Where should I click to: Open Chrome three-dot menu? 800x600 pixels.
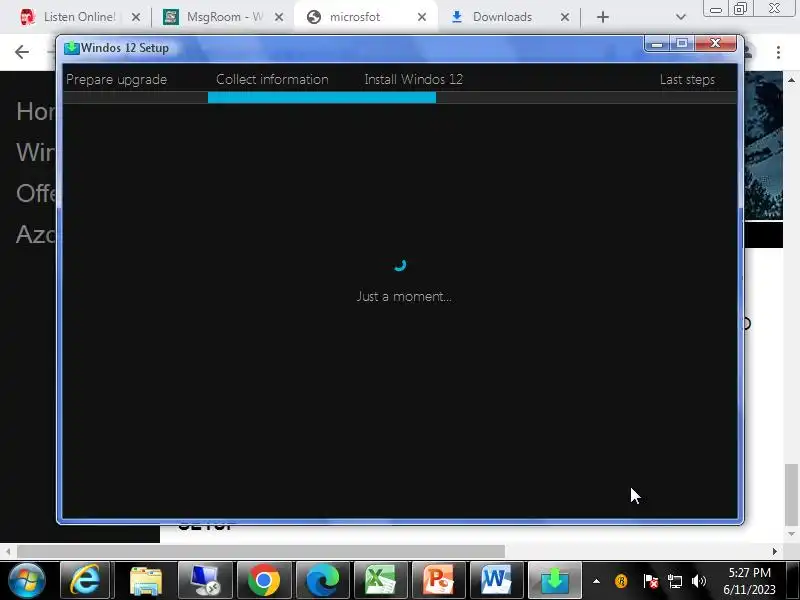click(x=778, y=52)
